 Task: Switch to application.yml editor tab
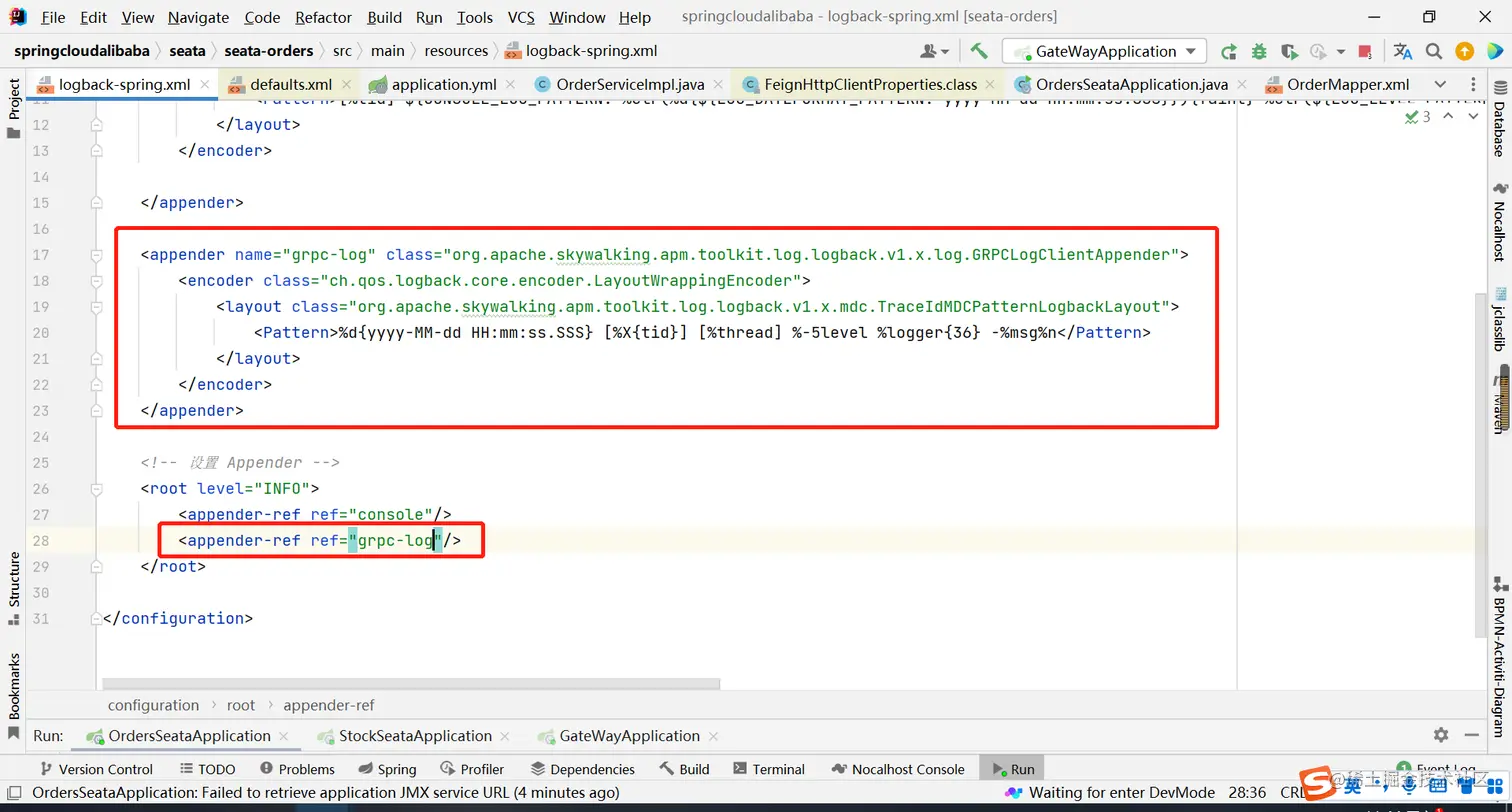tap(443, 84)
